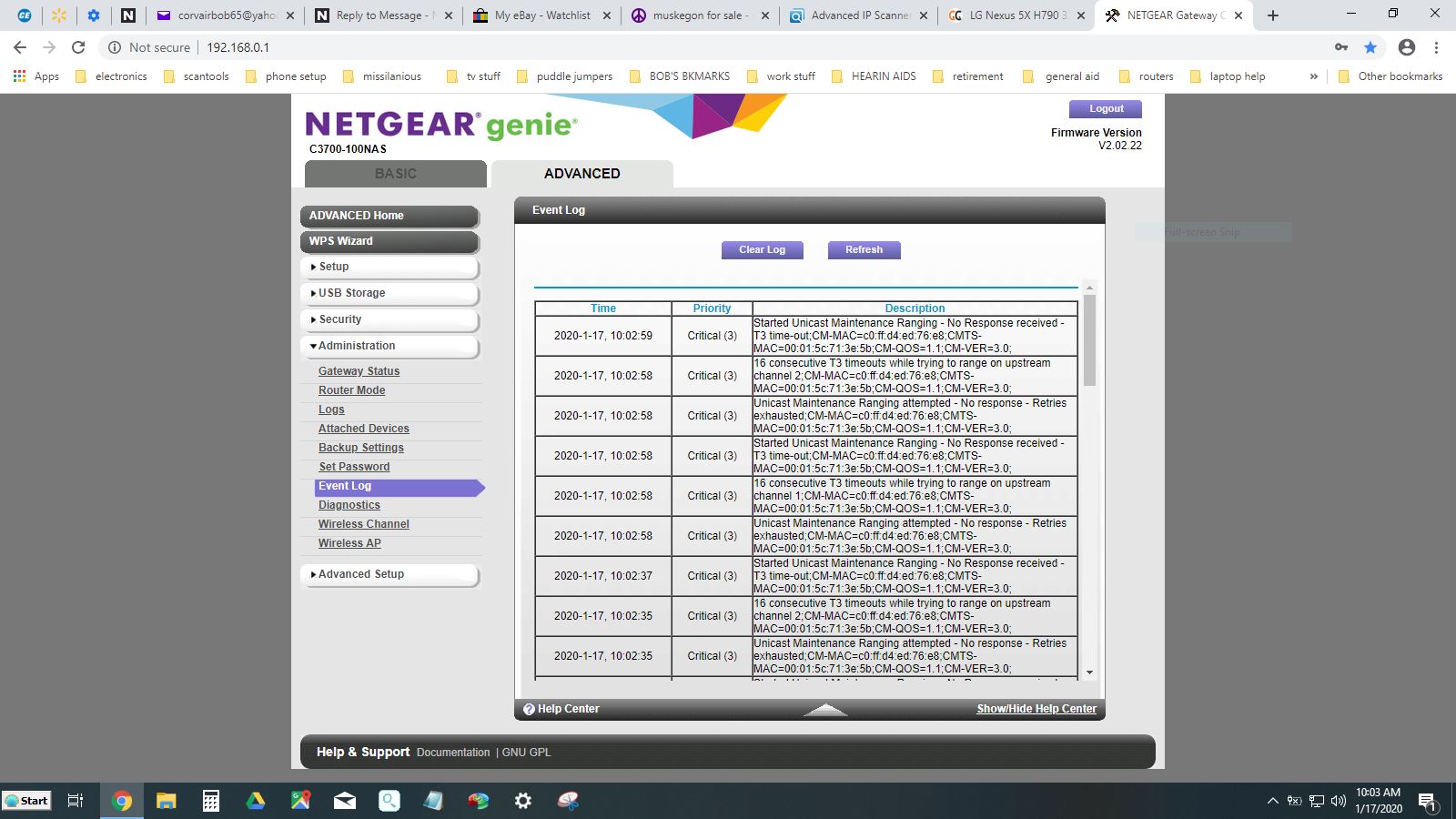Image resolution: width=1456 pixels, height=819 pixels.
Task: Open Google Drive from the taskbar
Action: point(256,801)
